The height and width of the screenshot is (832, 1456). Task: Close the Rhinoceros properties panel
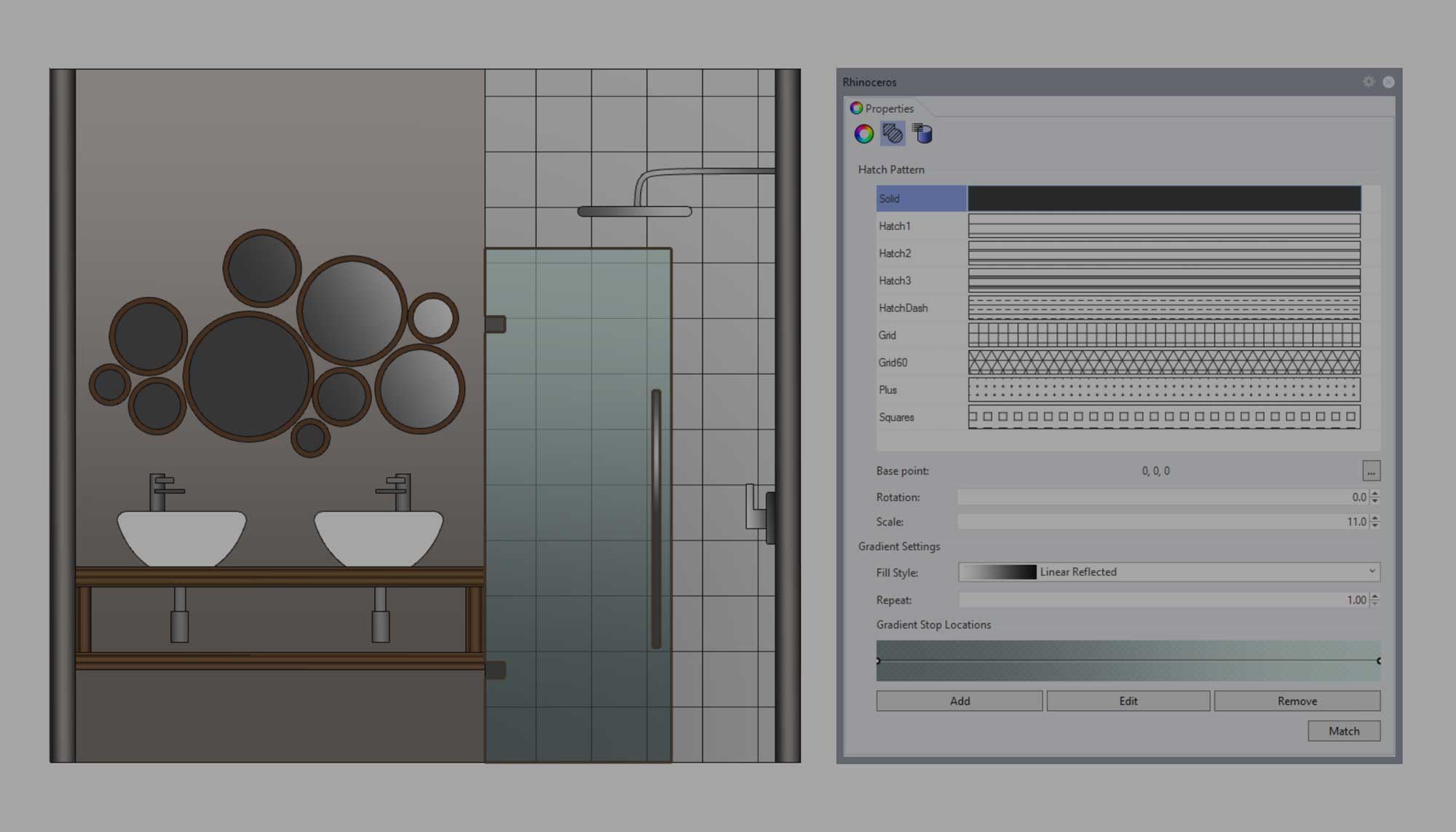tap(1388, 82)
